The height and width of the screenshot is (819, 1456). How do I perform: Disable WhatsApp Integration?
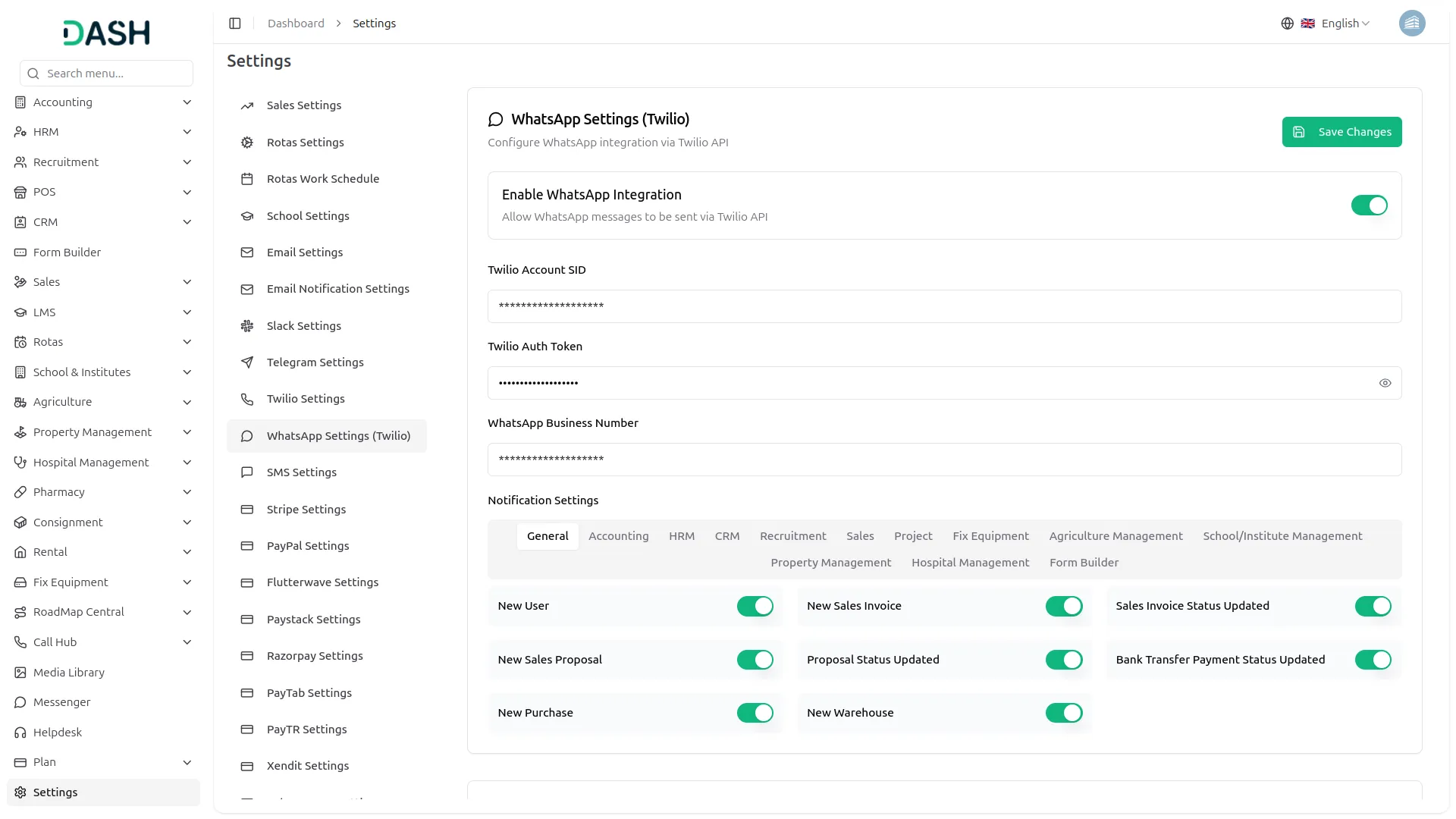(x=1368, y=205)
